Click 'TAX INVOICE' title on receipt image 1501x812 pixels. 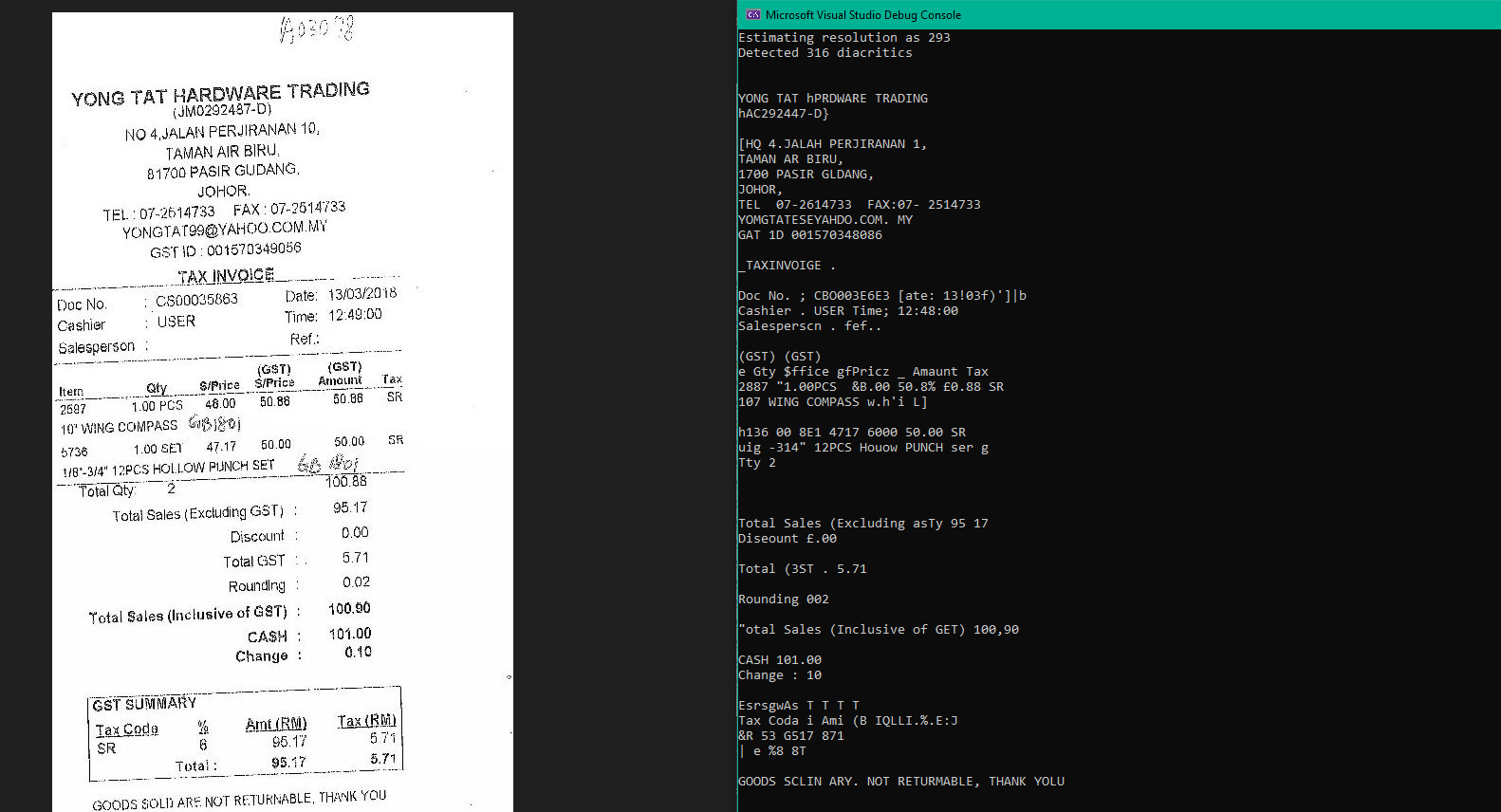pos(226,275)
